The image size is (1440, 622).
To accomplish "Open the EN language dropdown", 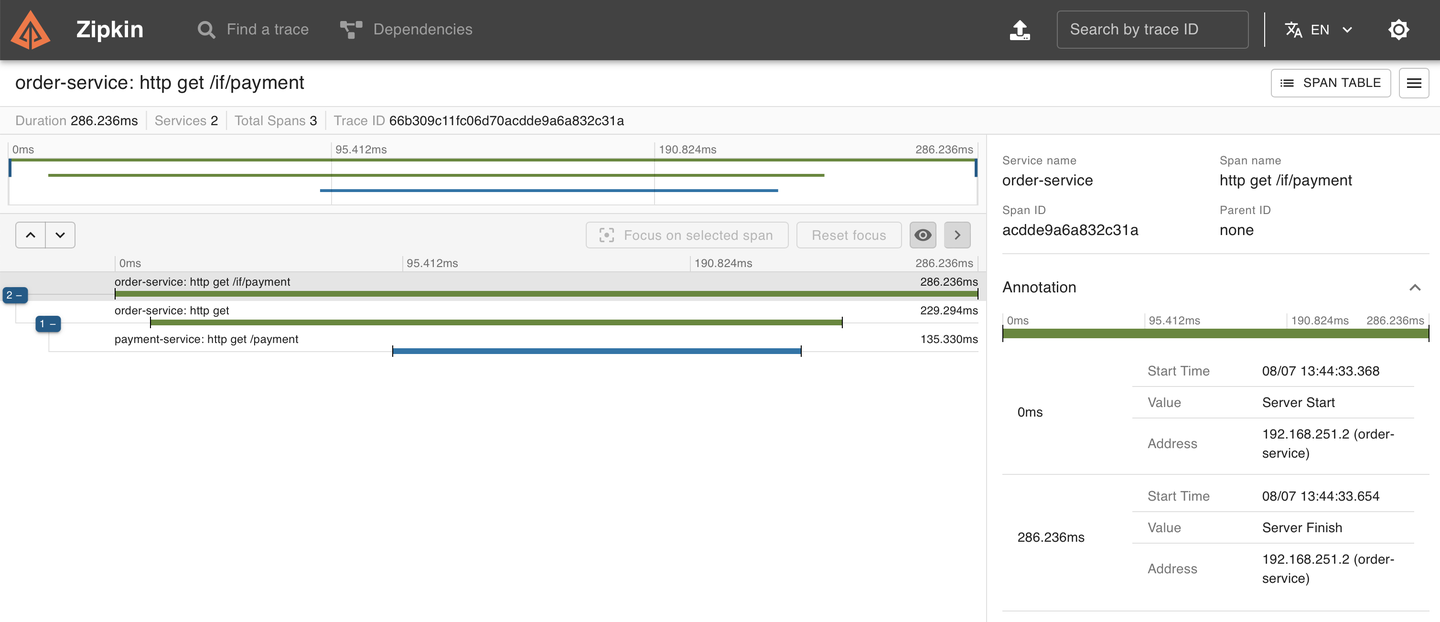I will tap(1318, 30).
